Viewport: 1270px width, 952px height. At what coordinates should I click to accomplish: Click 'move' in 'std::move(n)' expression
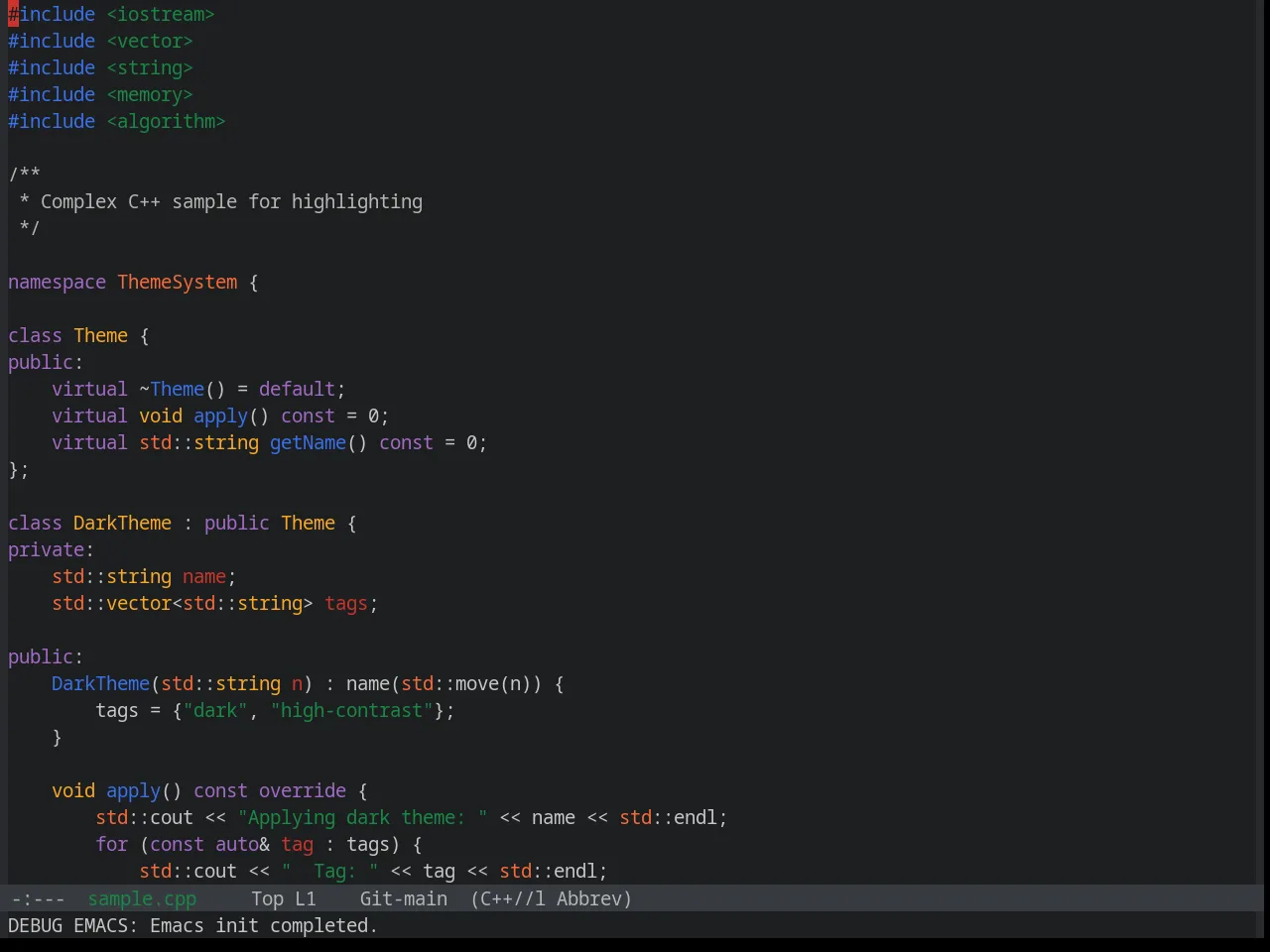(x=477, y=683)
